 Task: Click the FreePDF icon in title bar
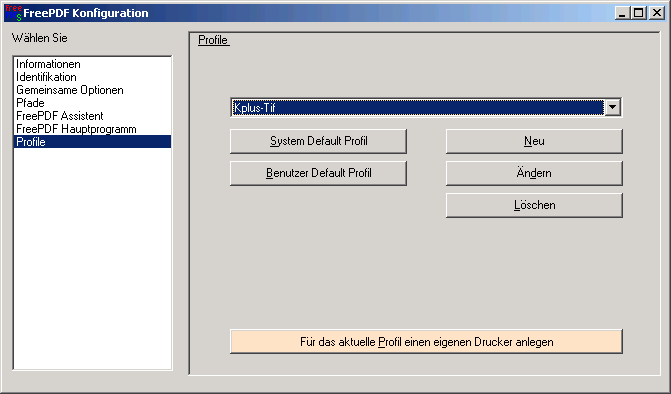(x=13, y=13)
